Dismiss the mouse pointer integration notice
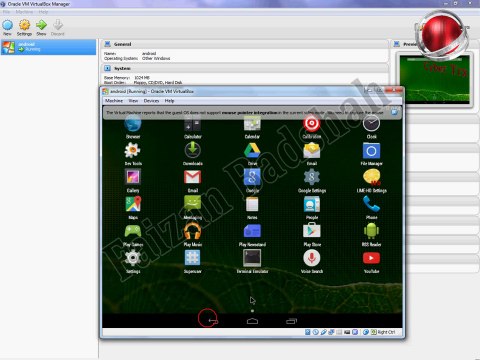Image resolution: width=480 pixels, height=360 pixels. point(394,112)
